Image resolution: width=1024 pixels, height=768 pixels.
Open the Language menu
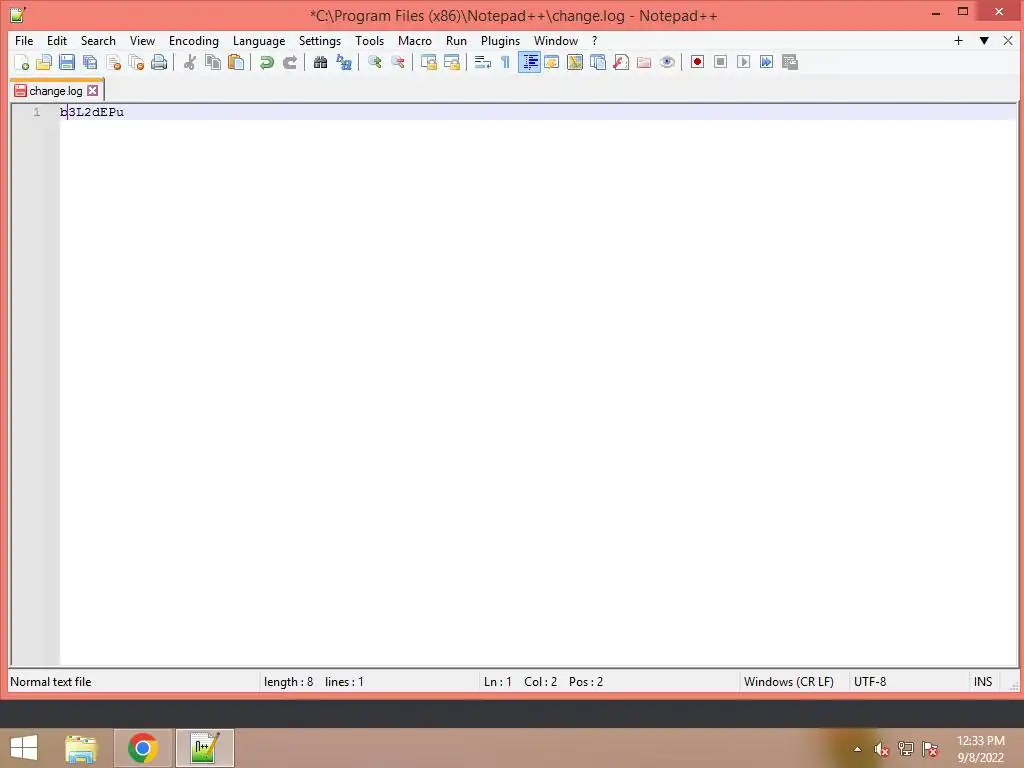(259, 40)
